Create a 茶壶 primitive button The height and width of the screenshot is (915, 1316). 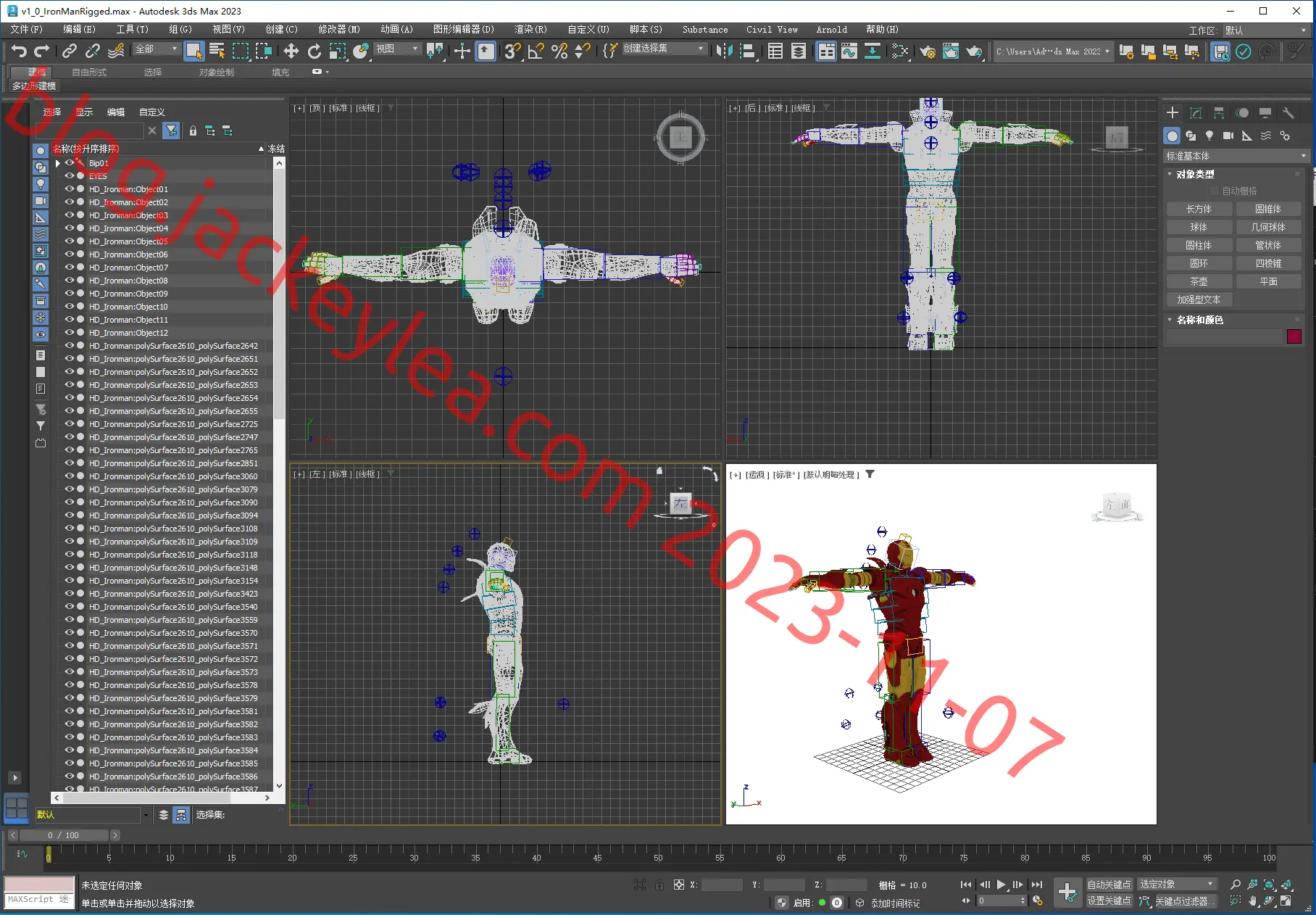click(1199, 281)
